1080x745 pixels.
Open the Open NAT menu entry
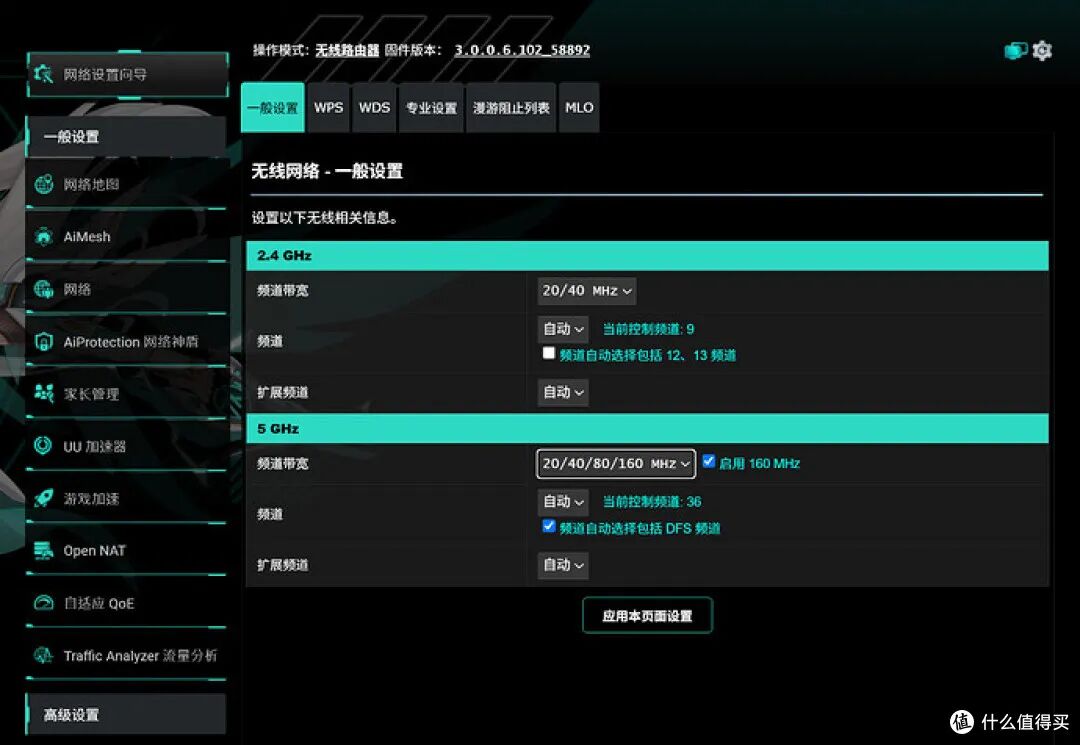(127, 551)
